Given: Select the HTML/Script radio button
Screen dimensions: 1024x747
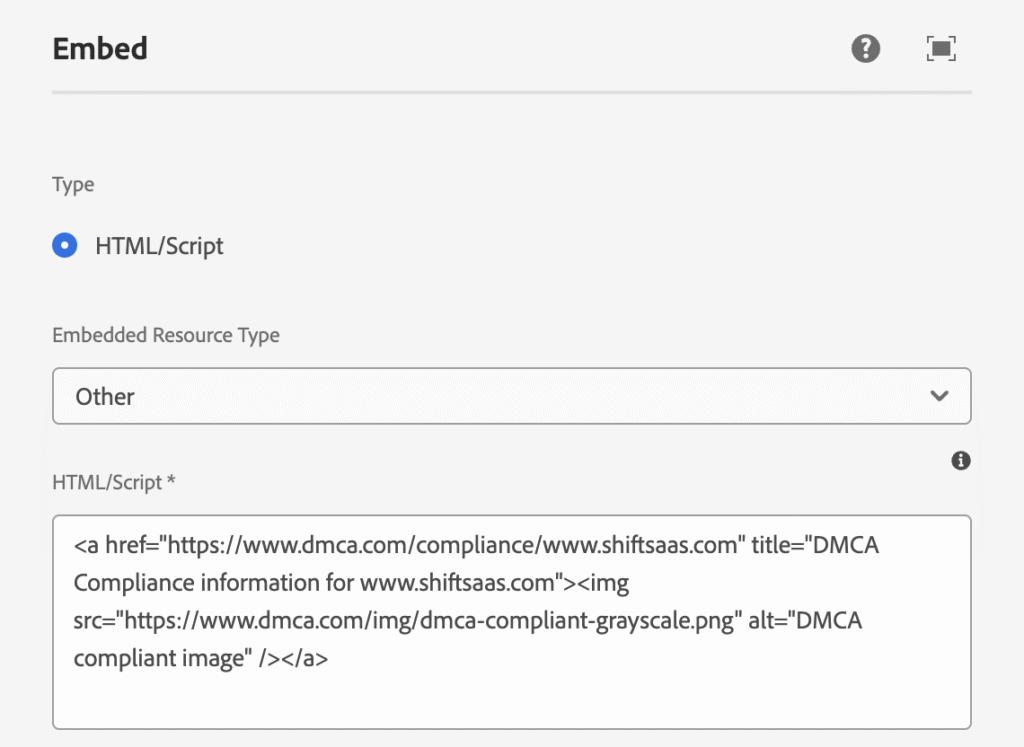Looking at the screenshot, I should (65, 245).
